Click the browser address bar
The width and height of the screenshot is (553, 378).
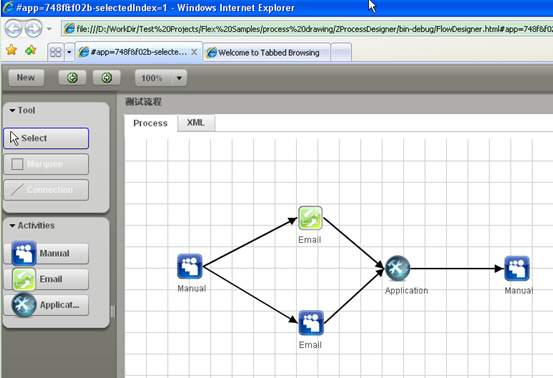307,29
